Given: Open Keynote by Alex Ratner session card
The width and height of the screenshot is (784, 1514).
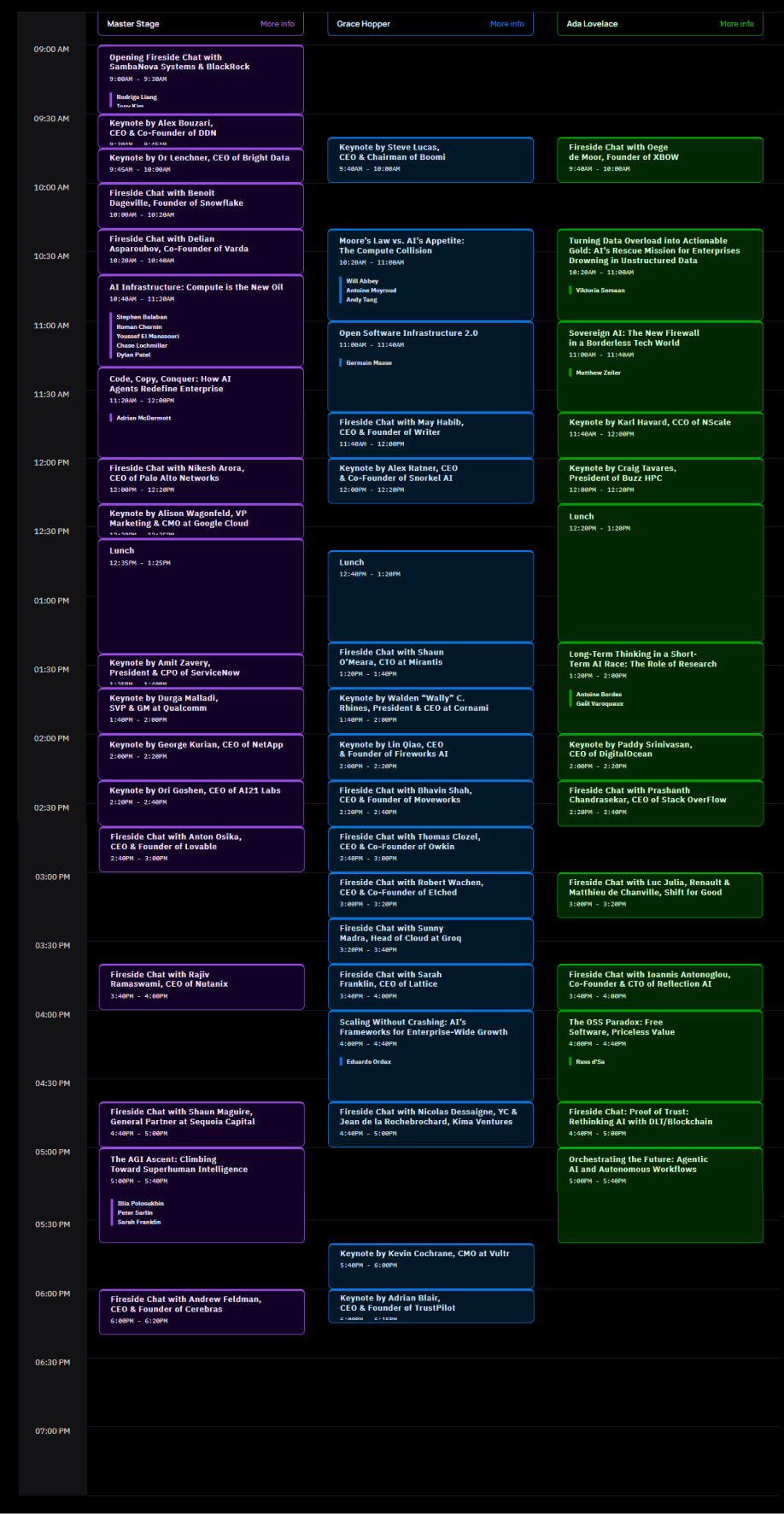Looking at the screenshot, I should click(430, 481).
